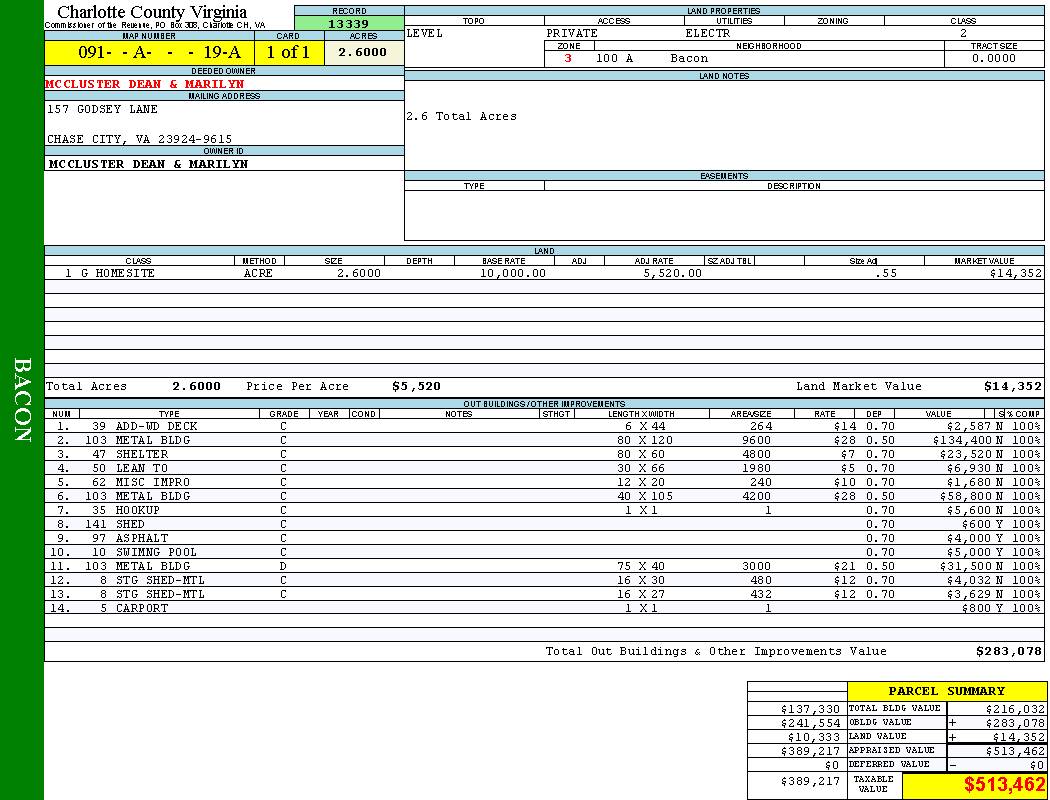The width and height of the screenshot is (1050, 800).
Task: Click the yellow PARCEL SUMMARY header
Action: pos(946,691)
